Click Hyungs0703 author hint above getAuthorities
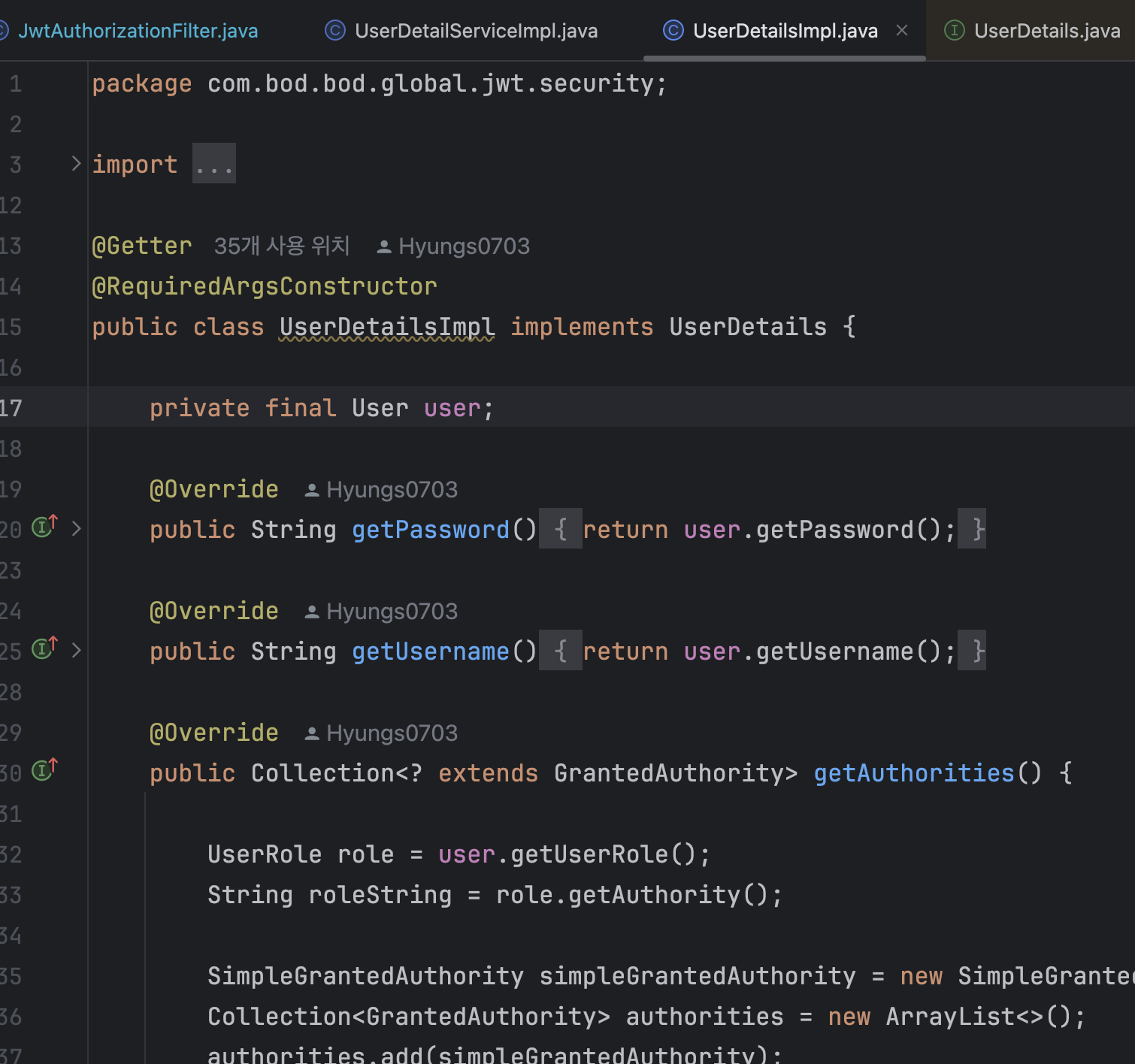Image resolution: width=1135 pixels, height=1064 pixels. [x=392, y=733]
